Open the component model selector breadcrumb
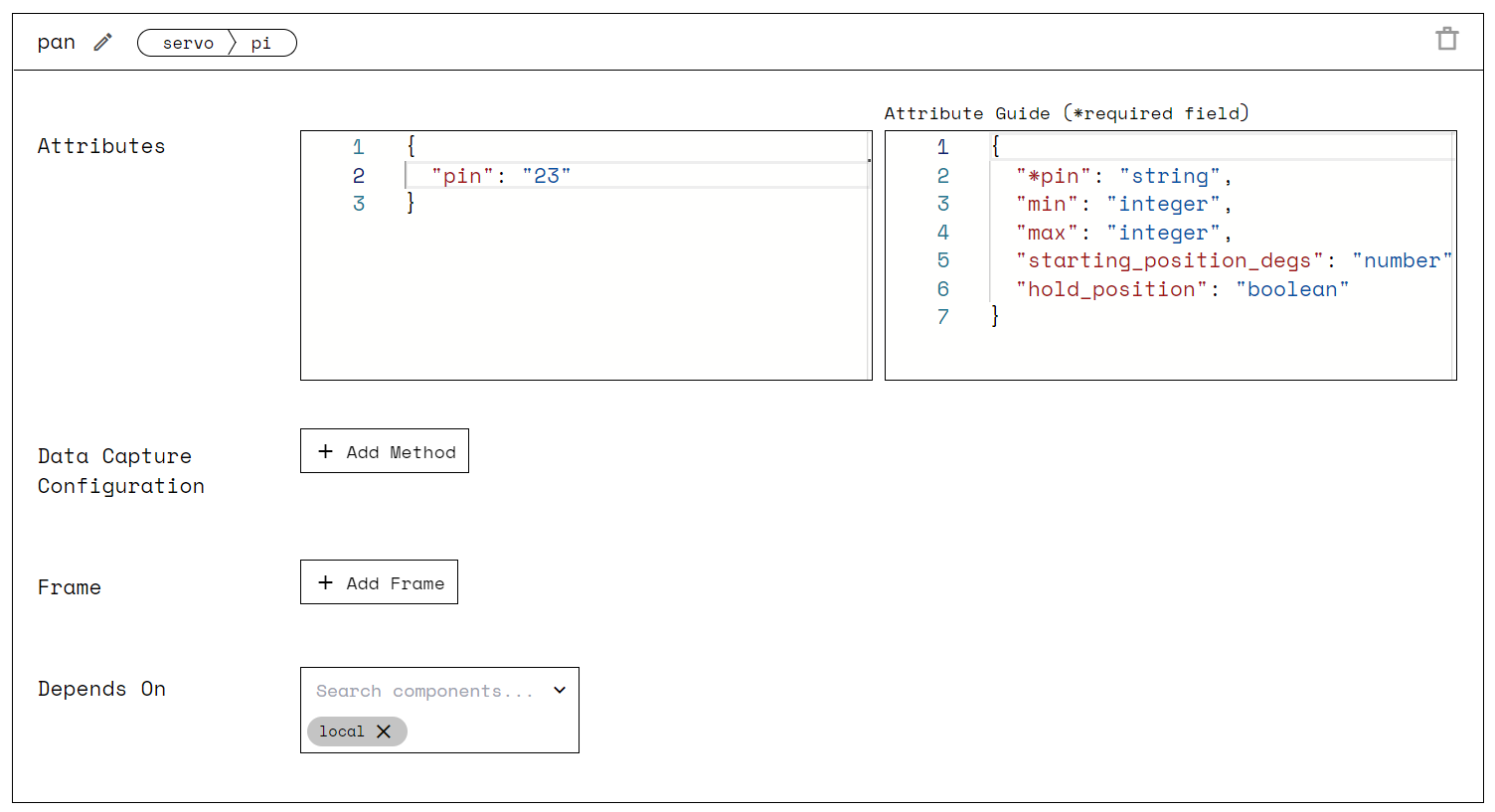 pos(217,43)
